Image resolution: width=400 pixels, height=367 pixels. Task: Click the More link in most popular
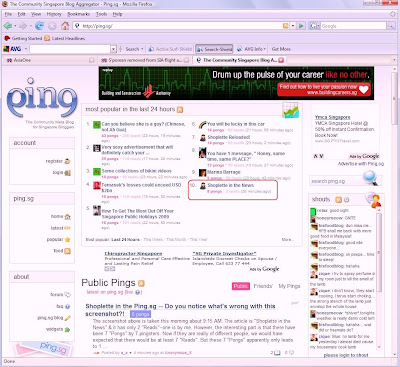coord(288,239)
